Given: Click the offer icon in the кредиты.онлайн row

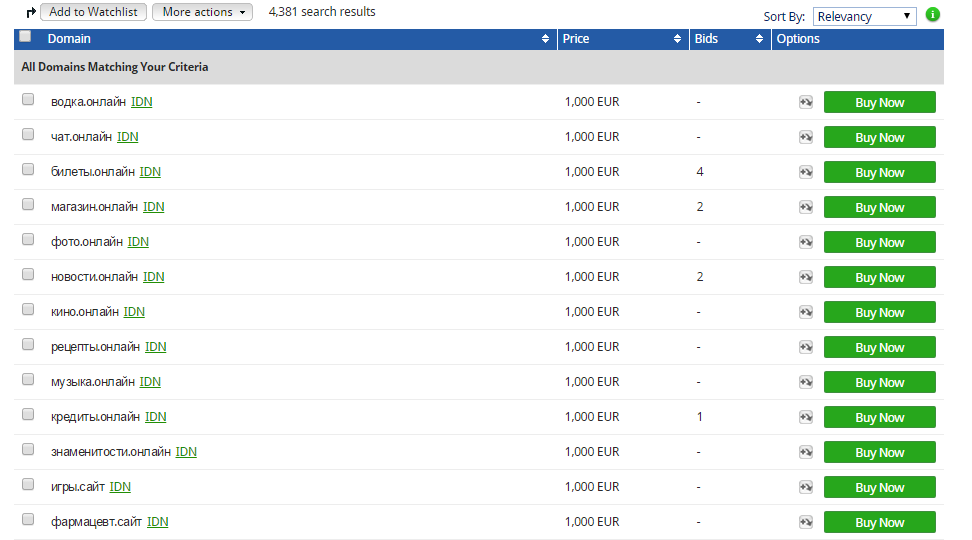Looking at the screenshot, I should (805, 417).
